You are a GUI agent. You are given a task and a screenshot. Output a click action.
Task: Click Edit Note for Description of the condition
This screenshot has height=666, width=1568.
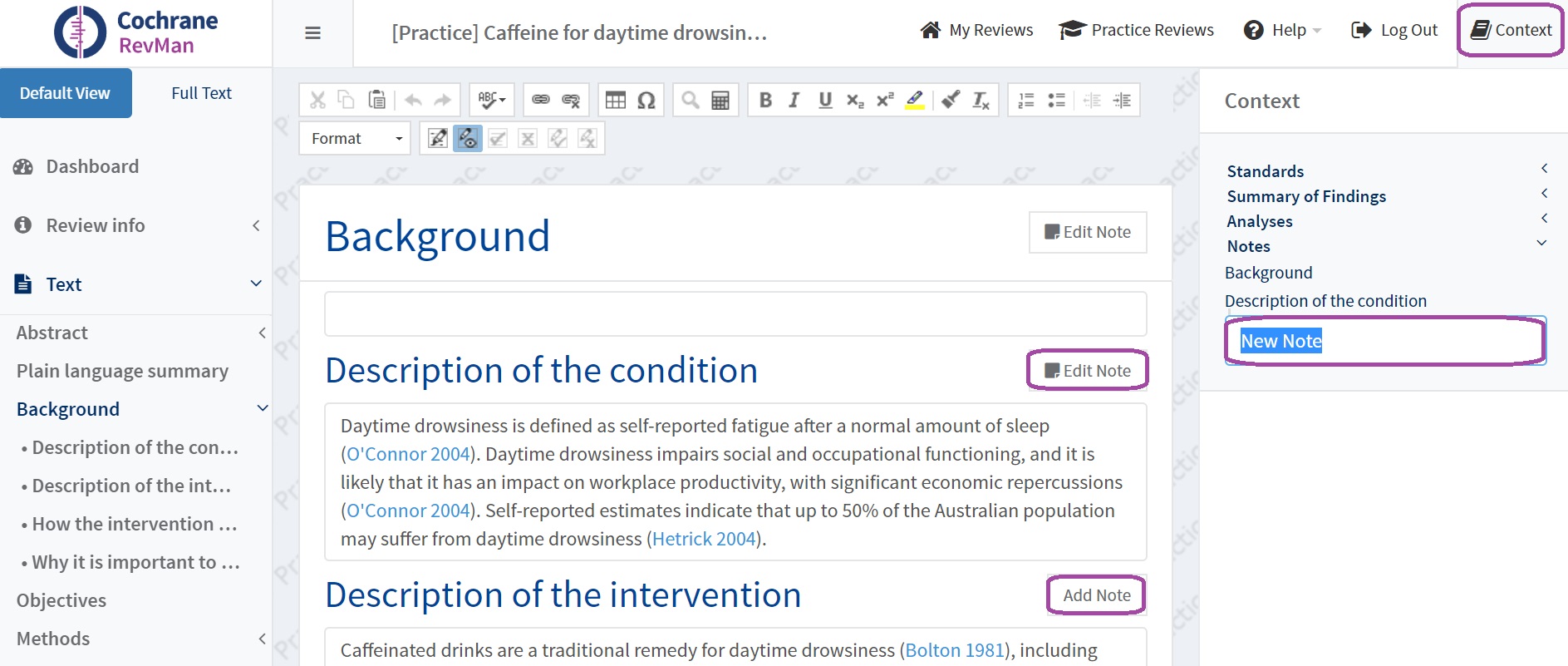pyautogui.click(x=1087, y=371)
